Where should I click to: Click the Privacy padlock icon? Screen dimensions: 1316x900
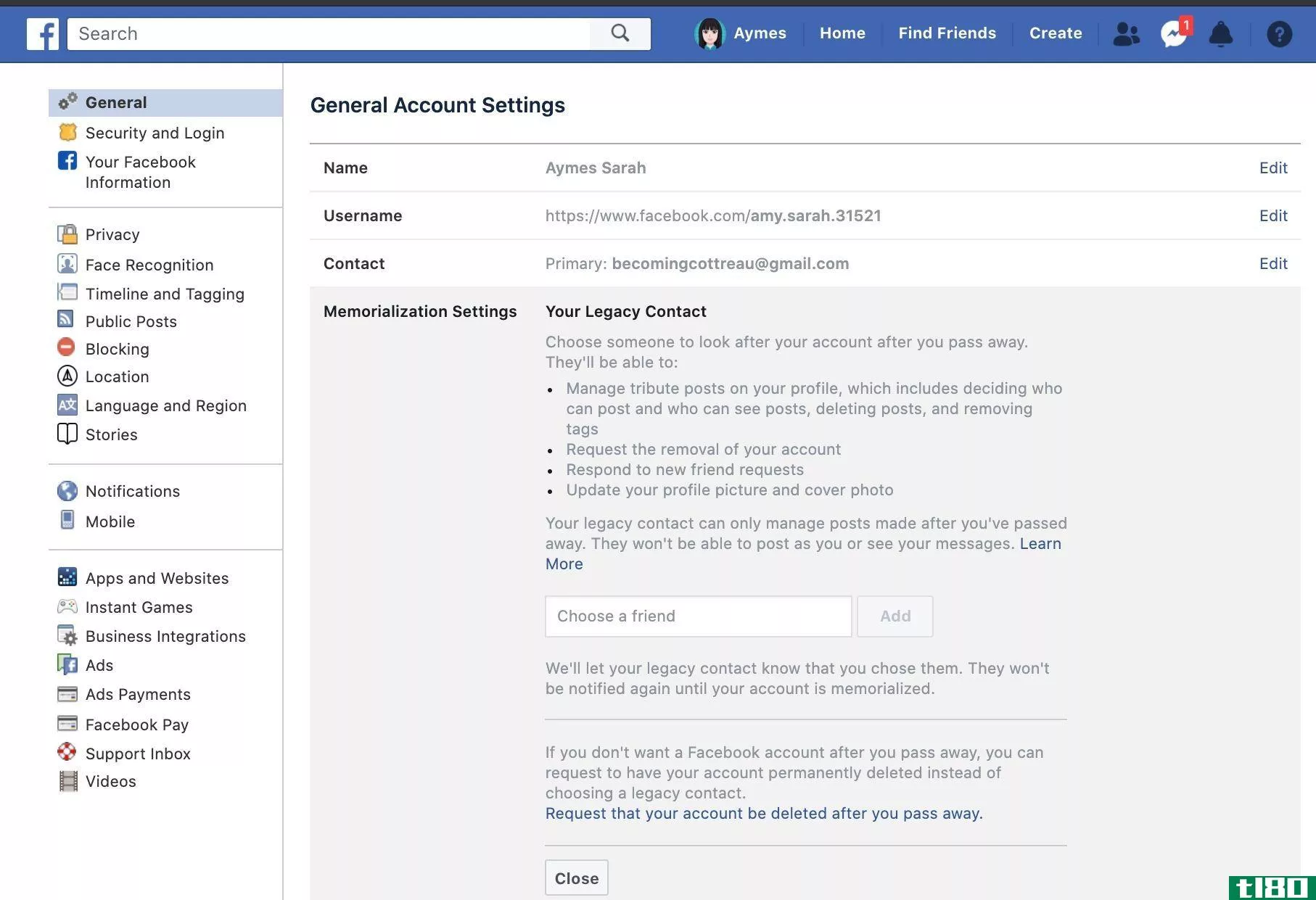(67, 234)
